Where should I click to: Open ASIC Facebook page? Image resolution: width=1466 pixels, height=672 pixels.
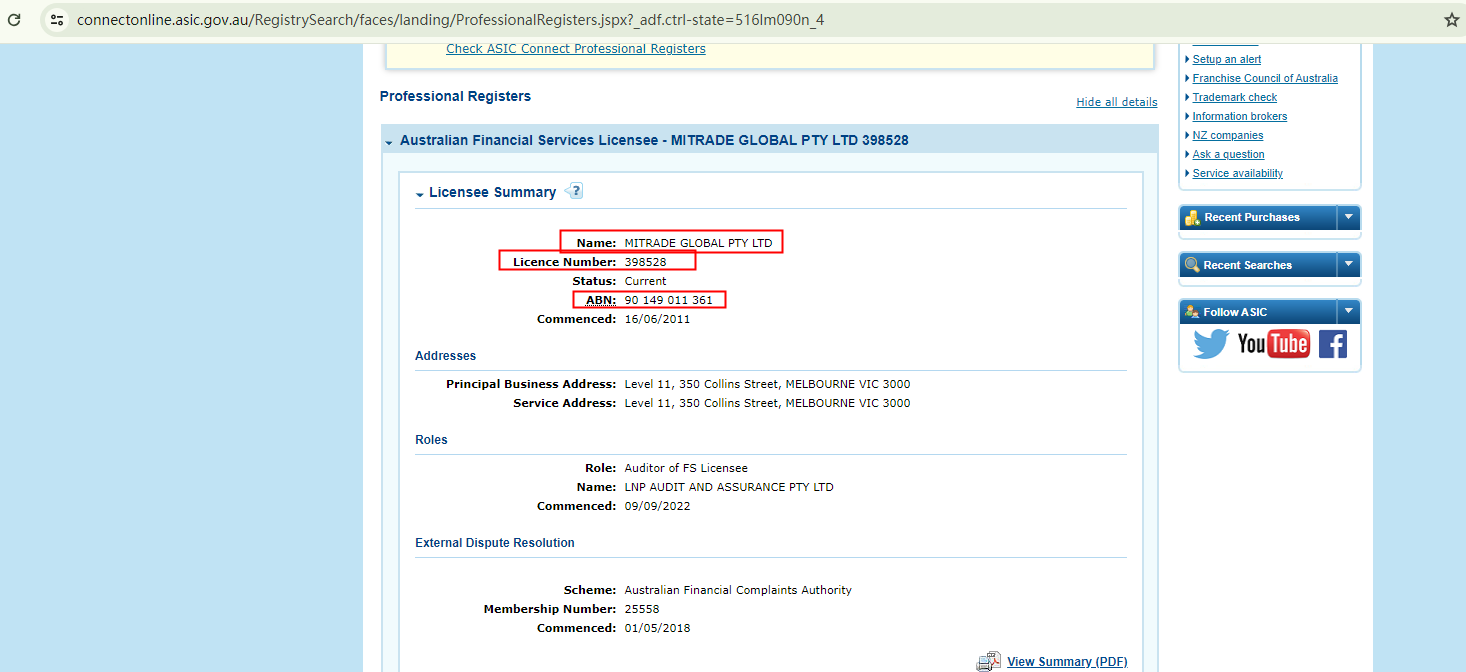tap(1333, 344)
